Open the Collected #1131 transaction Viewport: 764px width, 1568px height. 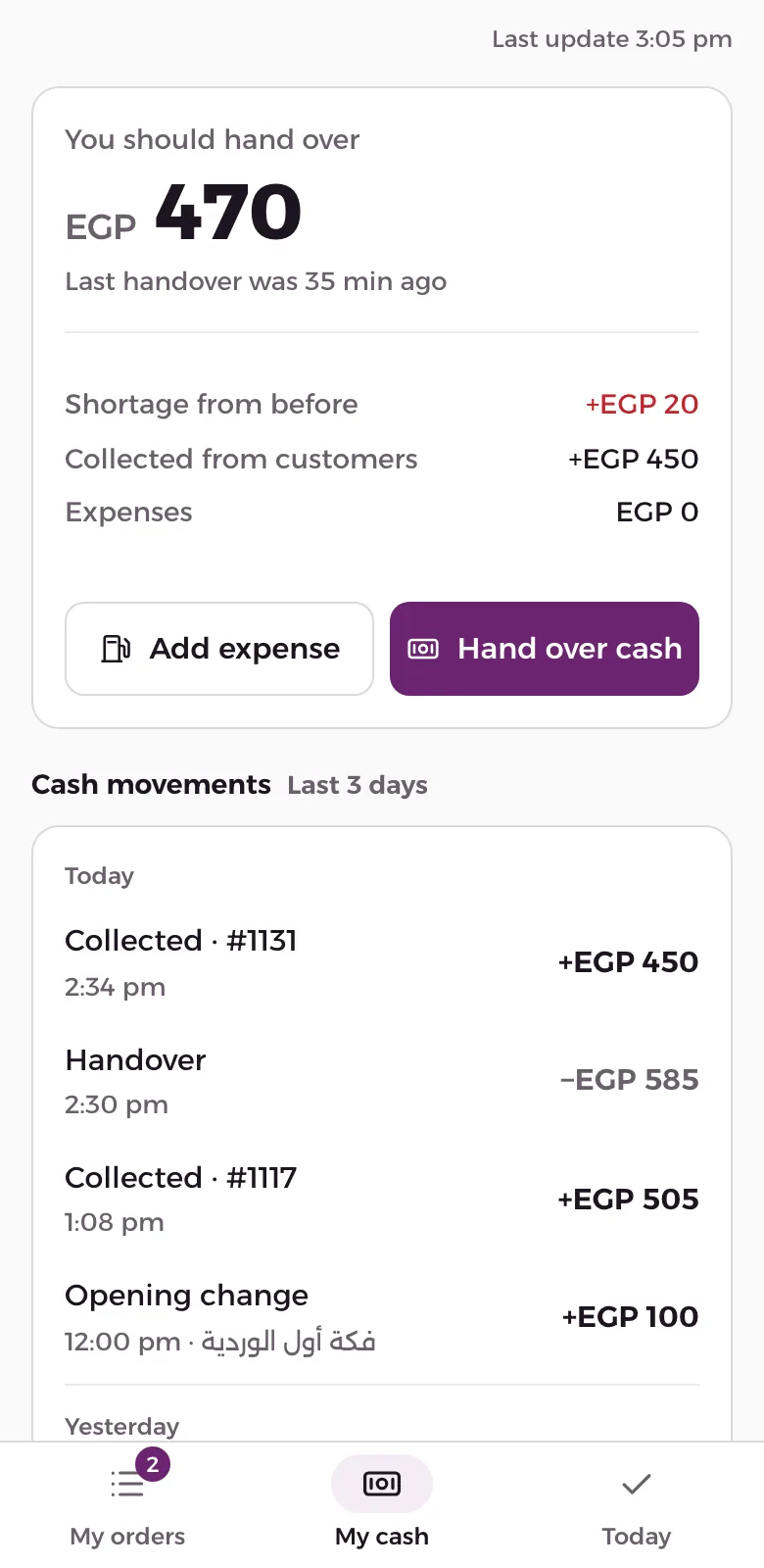pos(382,962)
